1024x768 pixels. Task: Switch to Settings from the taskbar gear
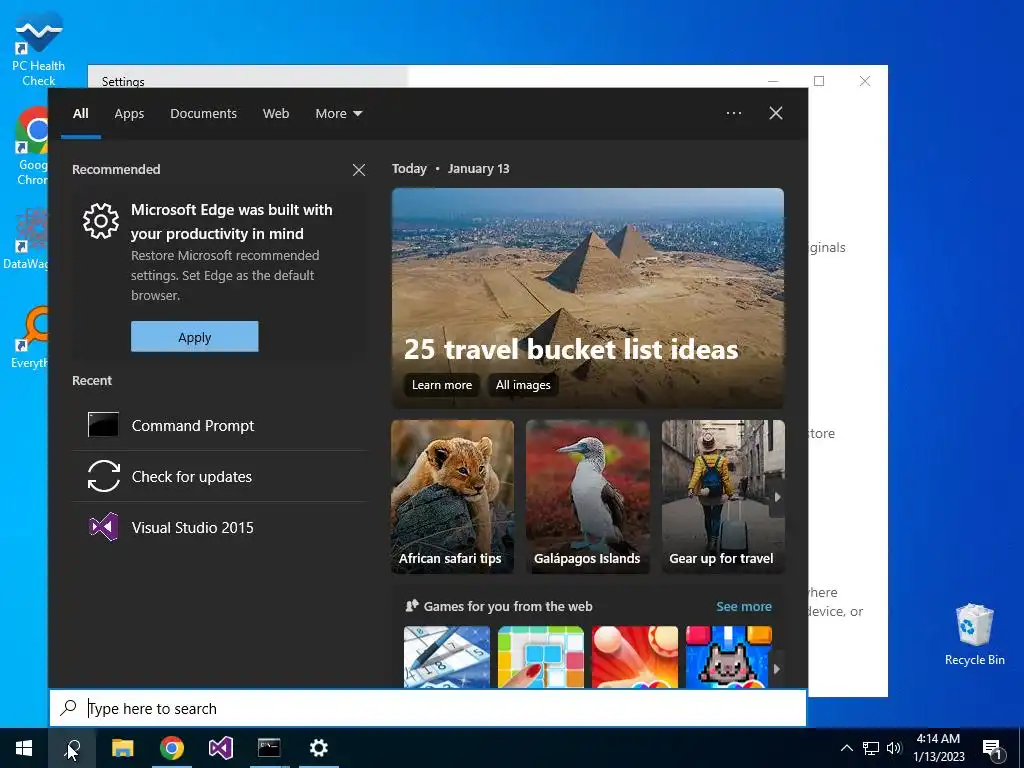pos(319,748)
